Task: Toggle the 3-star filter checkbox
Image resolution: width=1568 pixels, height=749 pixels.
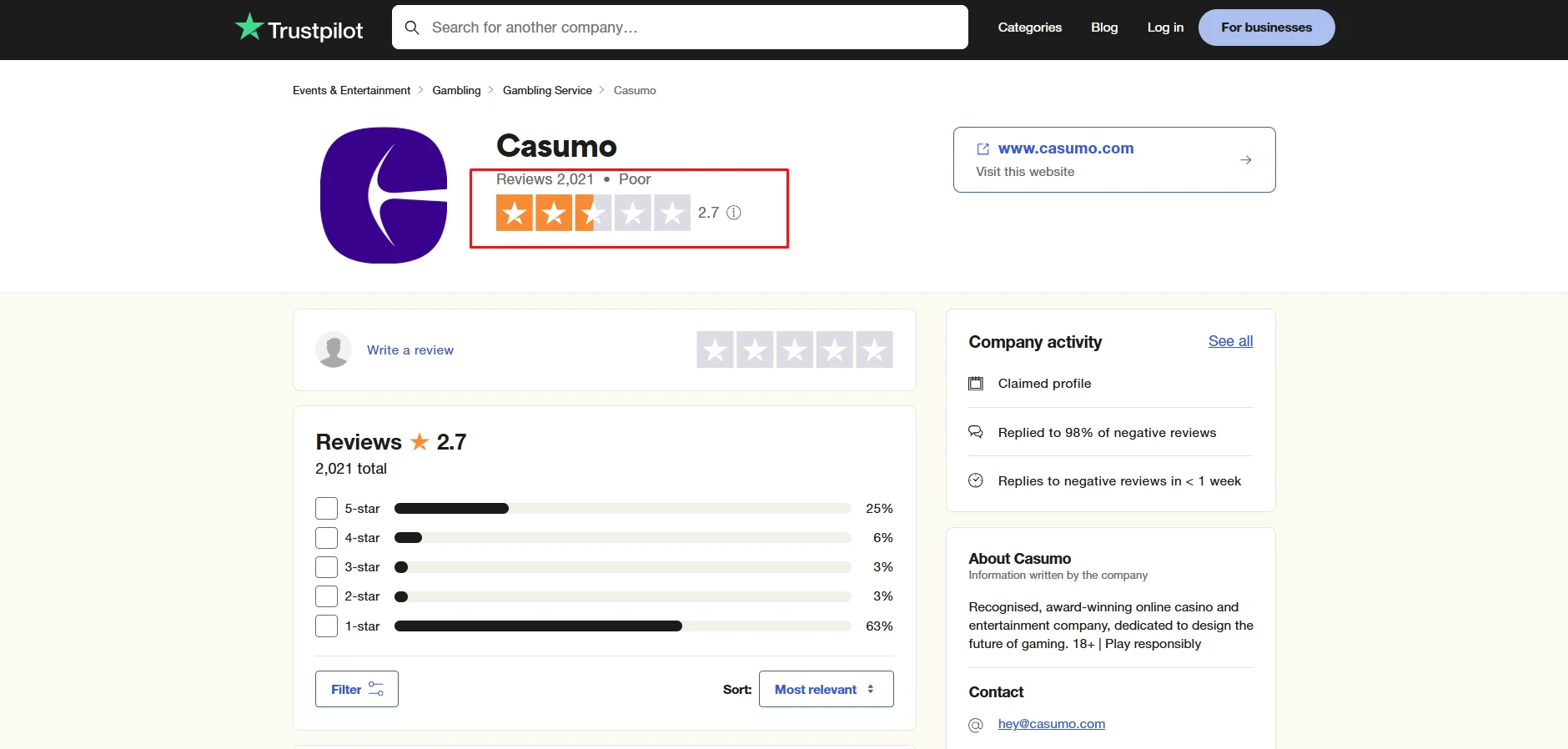Action: pyautogui.click(x=326, y=567)
